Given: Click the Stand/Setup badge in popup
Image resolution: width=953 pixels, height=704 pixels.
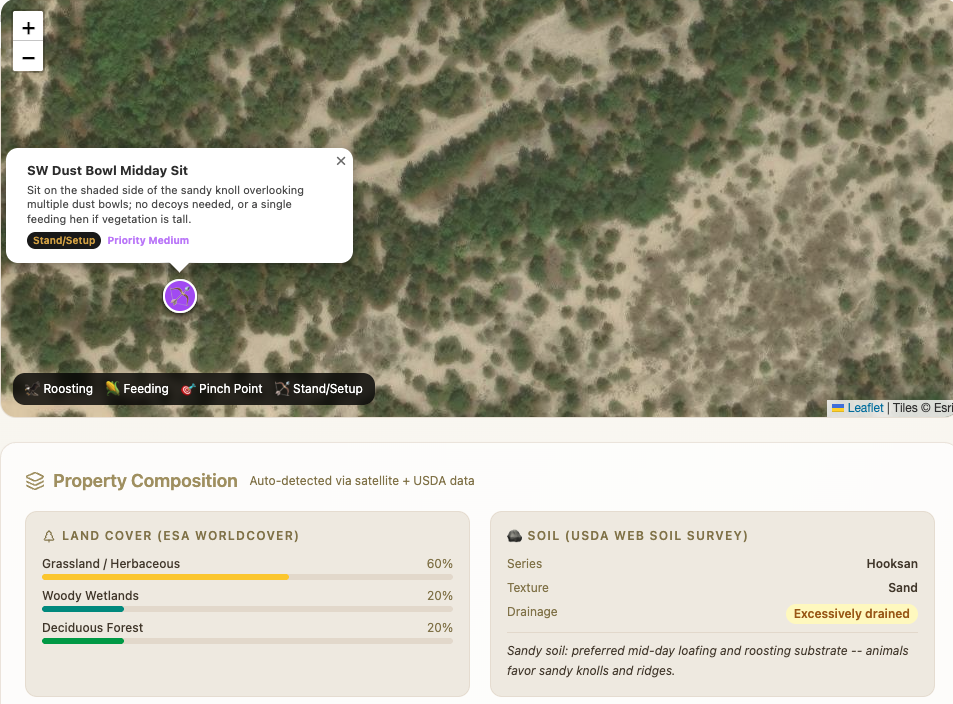Looking at the screenshot, I should click(64, 240).
